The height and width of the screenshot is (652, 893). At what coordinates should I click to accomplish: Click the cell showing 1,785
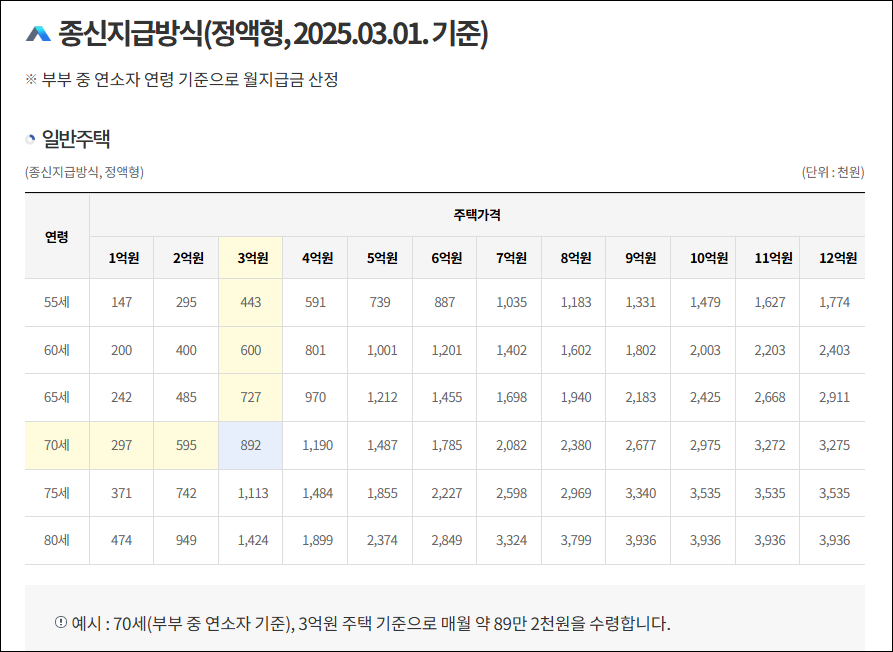(x=446, y=445)
